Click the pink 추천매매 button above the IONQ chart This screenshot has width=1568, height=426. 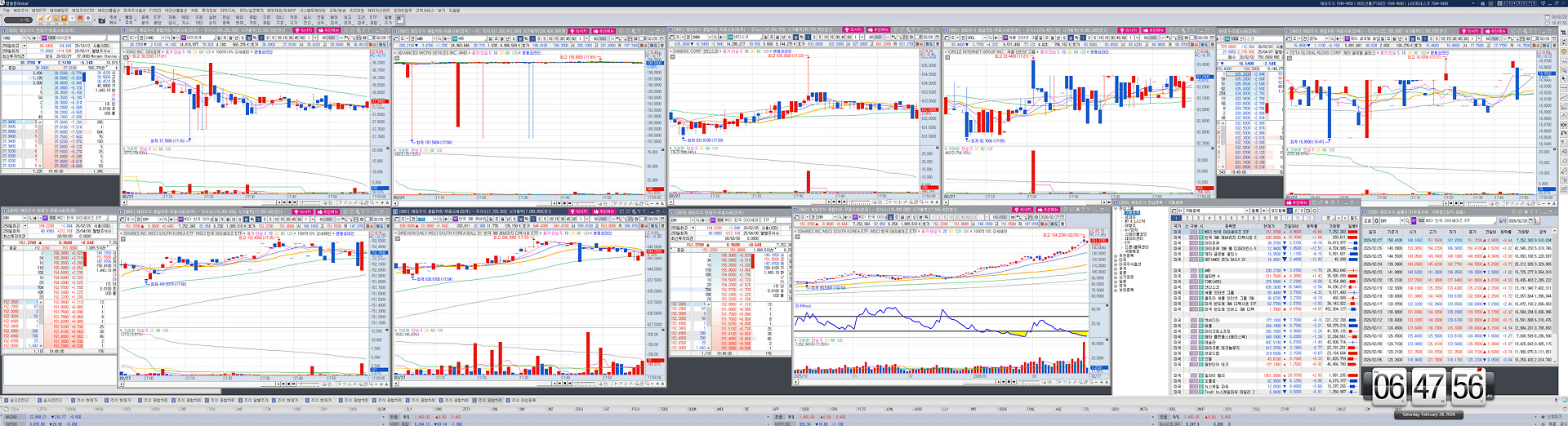point(329,30)
